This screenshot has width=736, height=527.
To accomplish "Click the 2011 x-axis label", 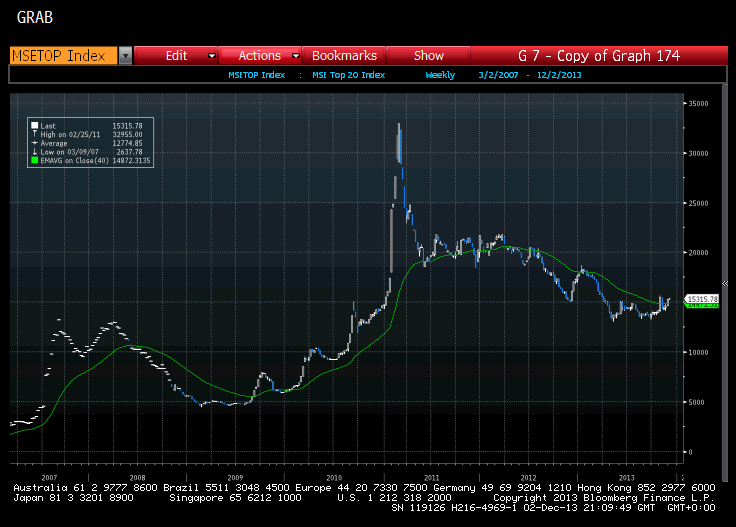I will tap(431, 478).
